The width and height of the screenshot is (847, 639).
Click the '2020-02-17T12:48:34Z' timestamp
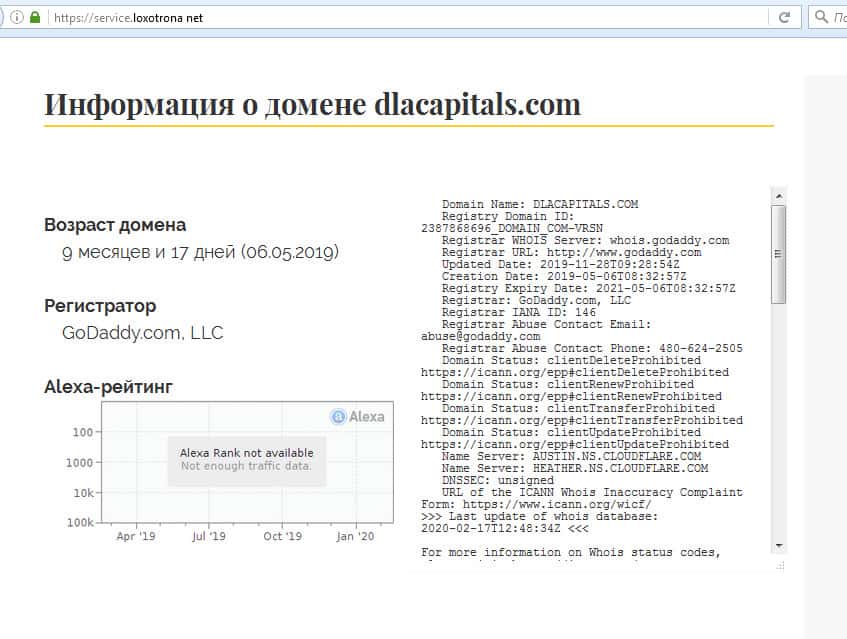coord(490,528)
